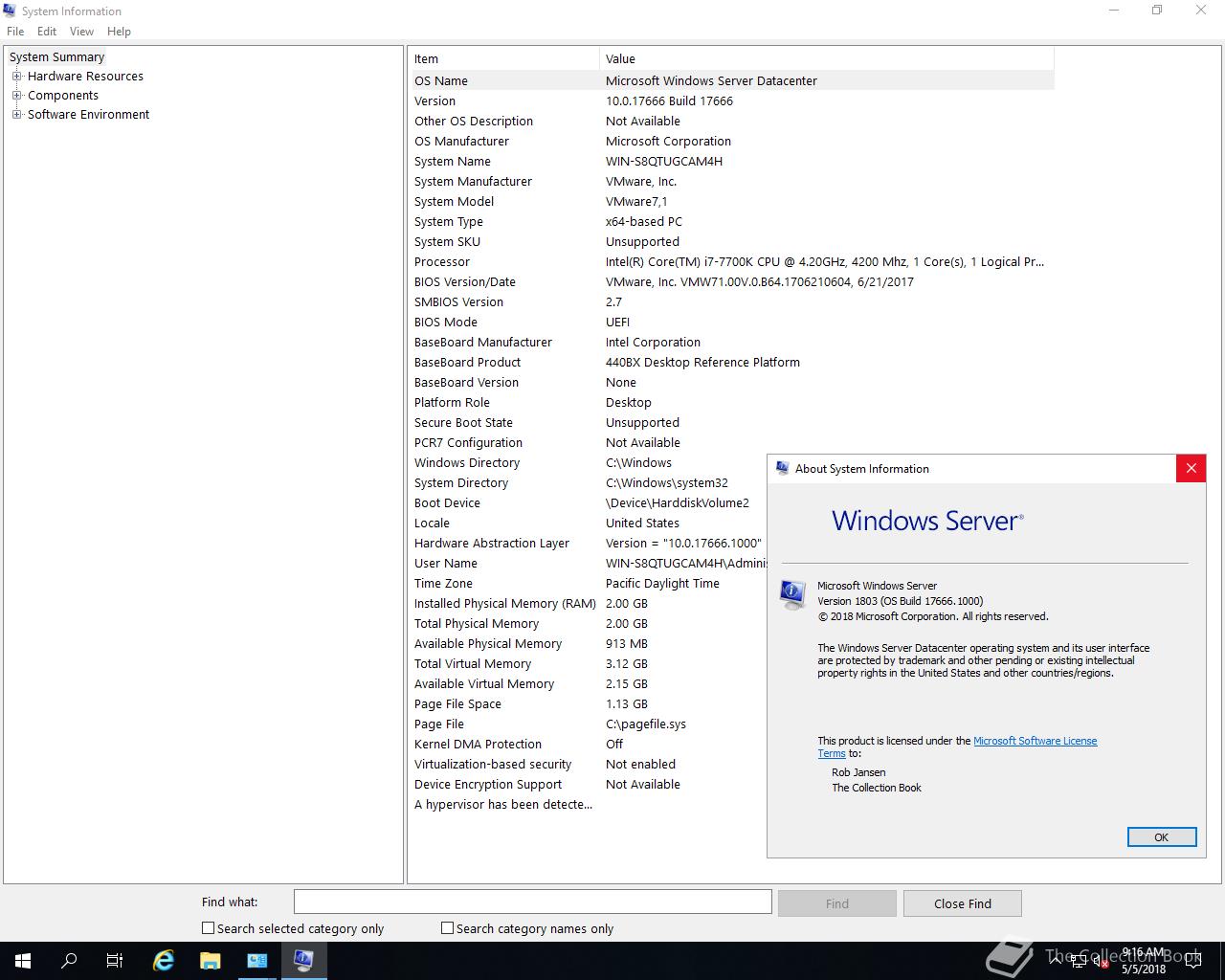1225x980 pixels.
Task: Click the Find button
Action: pos(837,903)
